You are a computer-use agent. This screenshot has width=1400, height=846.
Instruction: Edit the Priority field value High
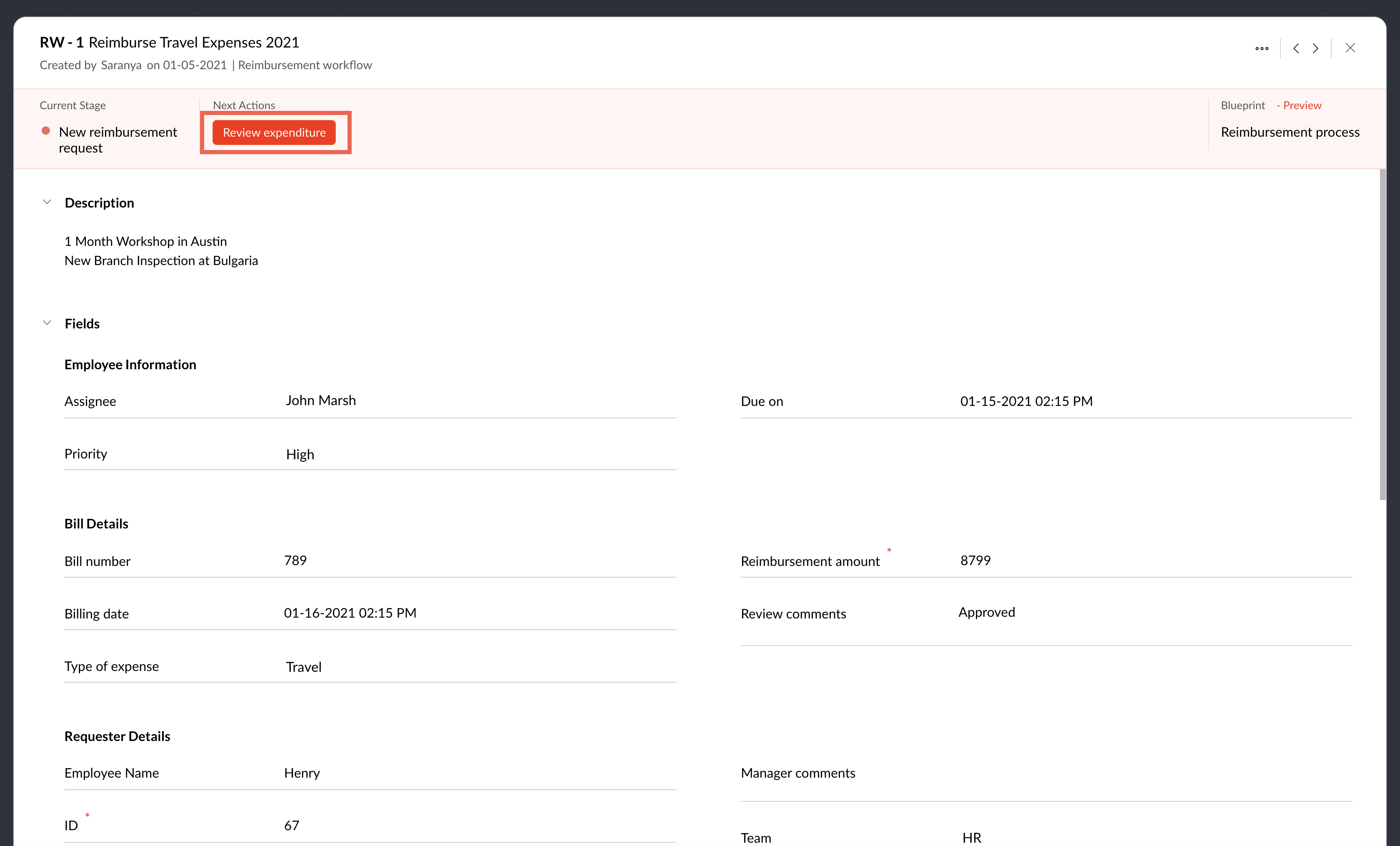click(300, 454)
